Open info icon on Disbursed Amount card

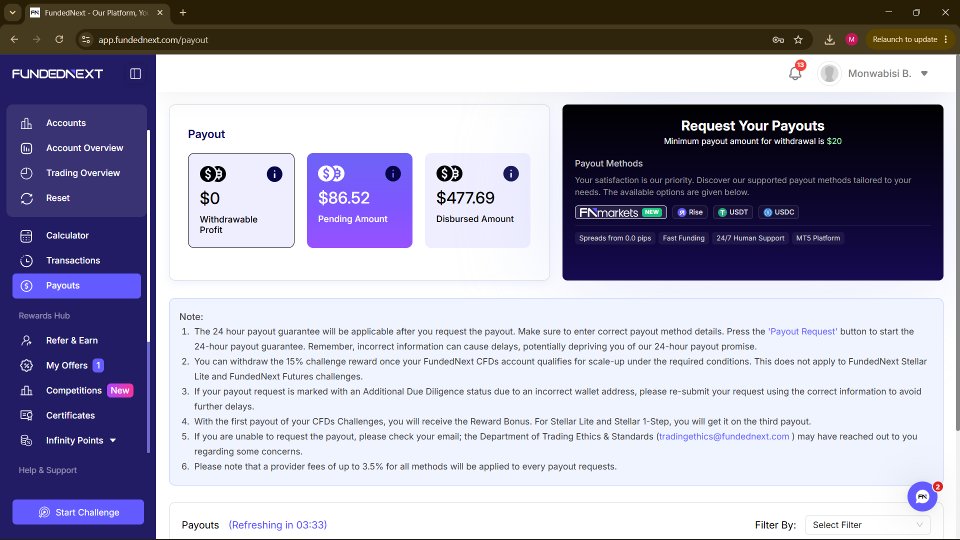(x=511, y=174)
